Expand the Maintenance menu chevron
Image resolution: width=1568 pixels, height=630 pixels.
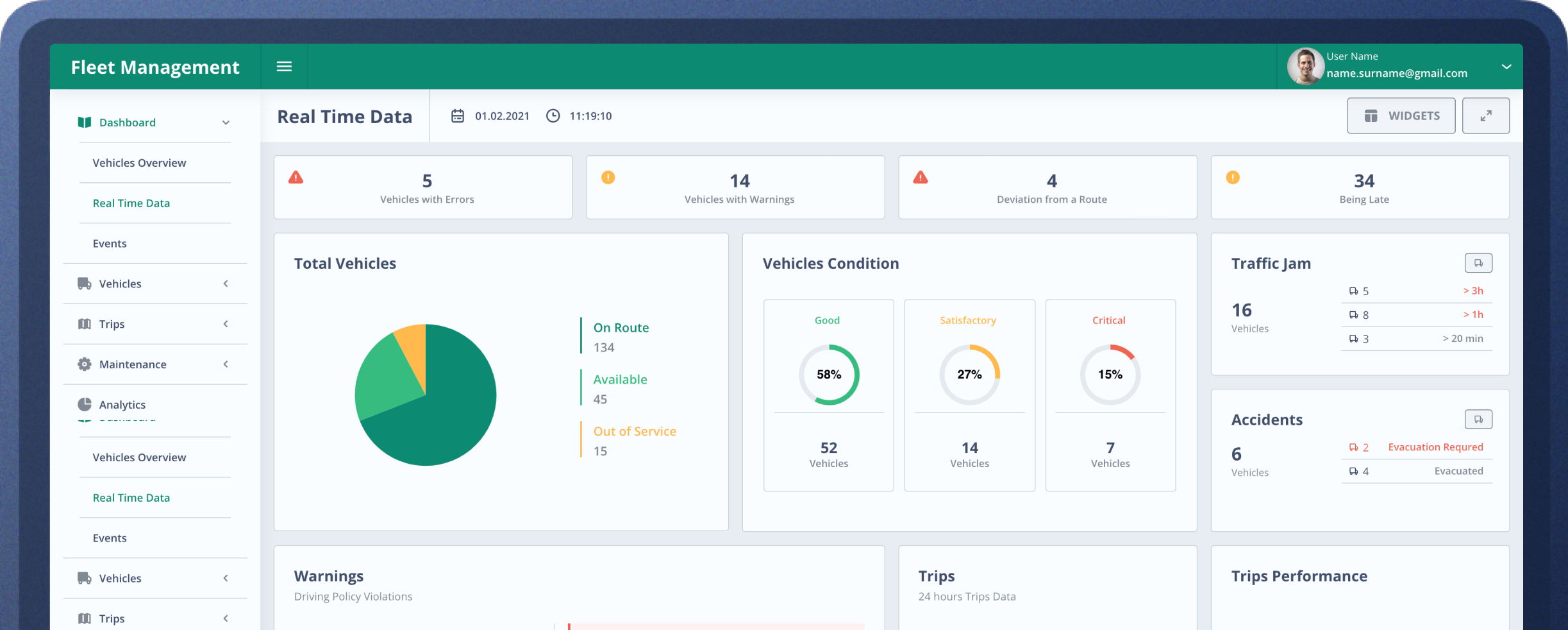click(226, 364)
